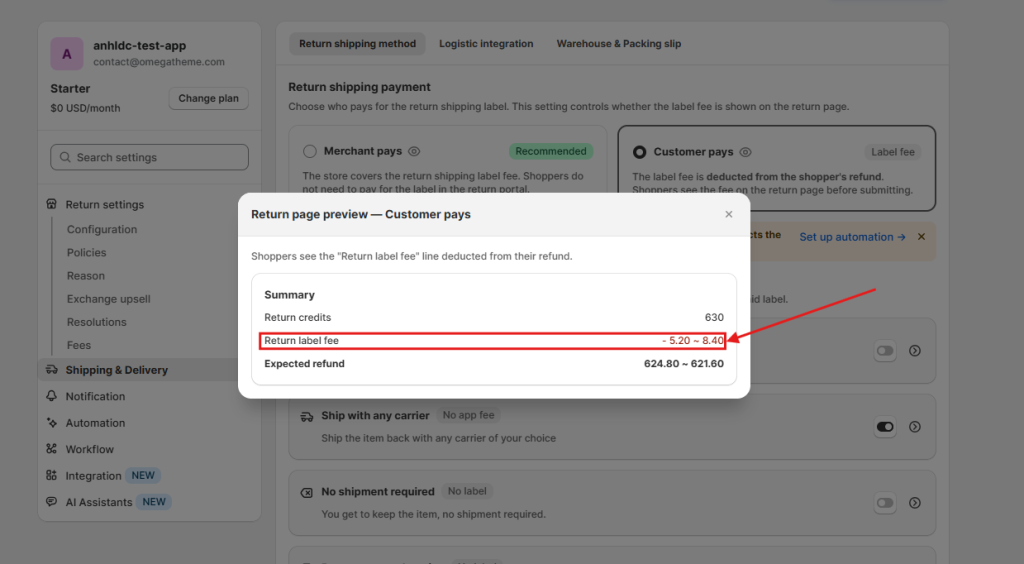
Task: Switch to Warehouse & Packing slip tab
Action: tap(618, 44)
